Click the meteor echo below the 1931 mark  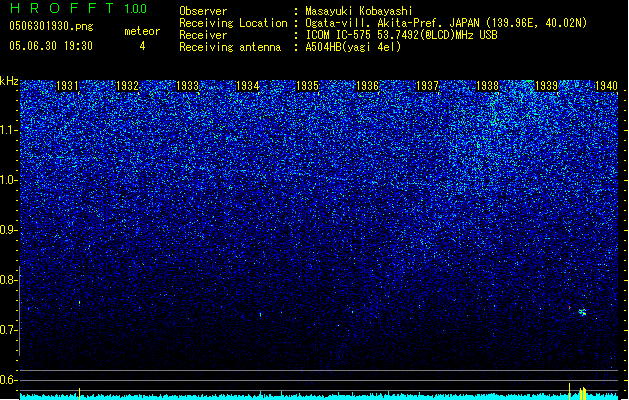pyautogui.click(x=79, y=303)
